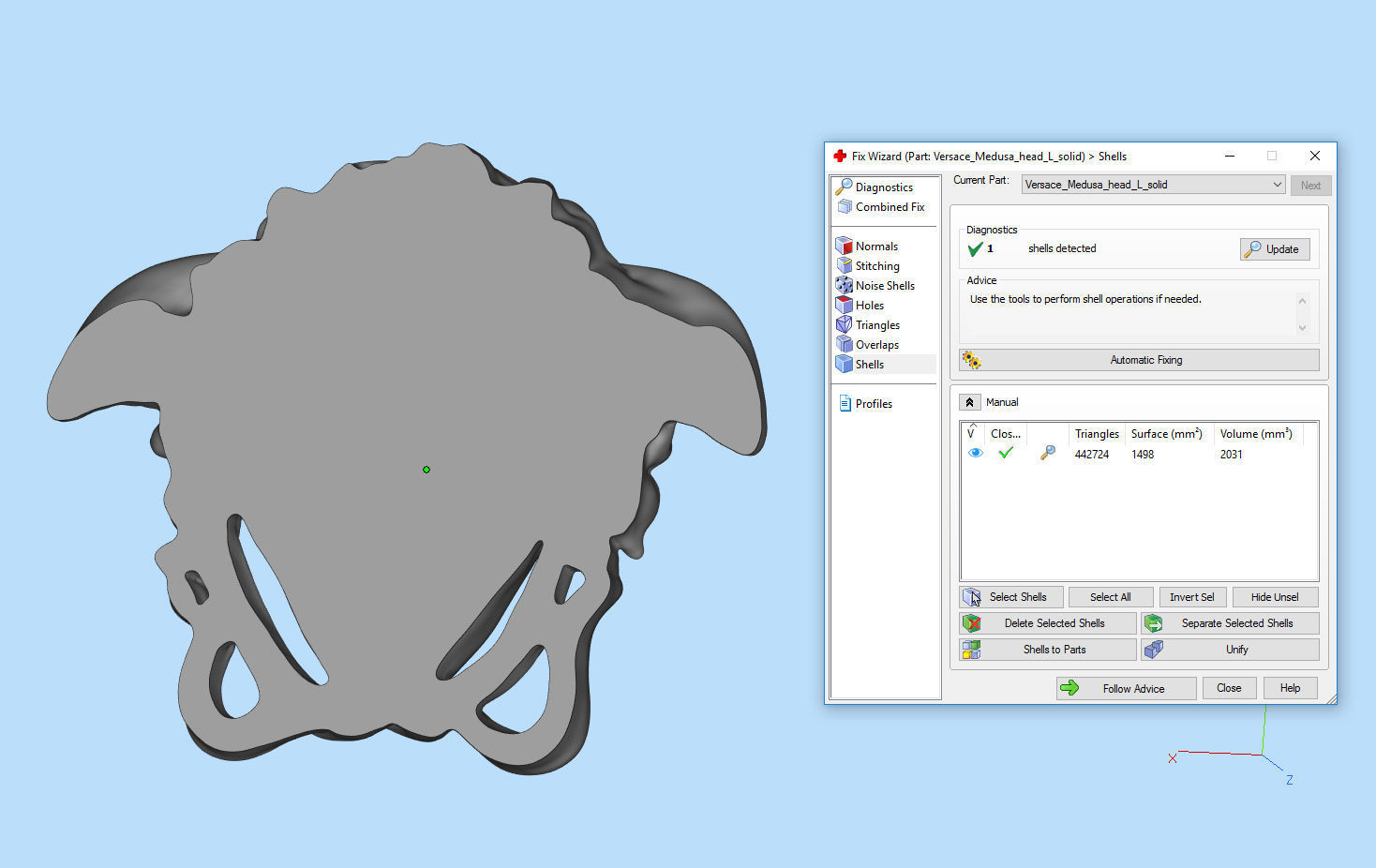Image resolution: width=1376 pixels, height=868 pixels.
Task: Click Delete Selected Shells
Action: (1048, 623)
